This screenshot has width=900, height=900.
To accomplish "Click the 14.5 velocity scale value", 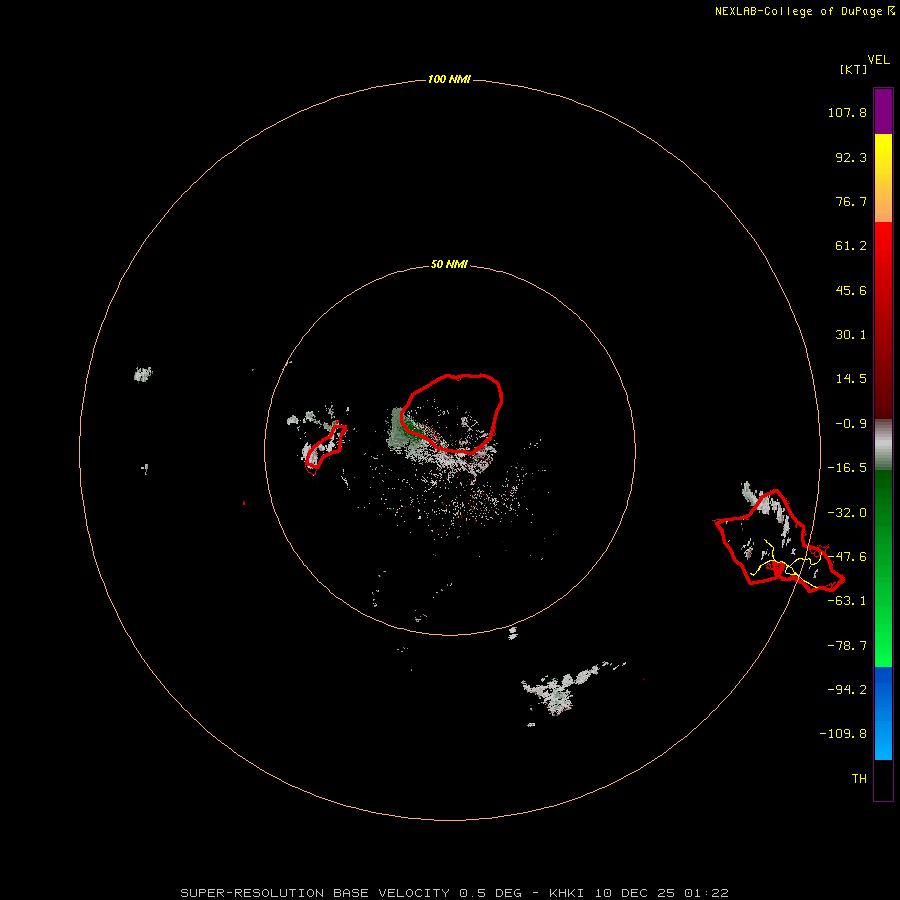I will pos(851,379).
